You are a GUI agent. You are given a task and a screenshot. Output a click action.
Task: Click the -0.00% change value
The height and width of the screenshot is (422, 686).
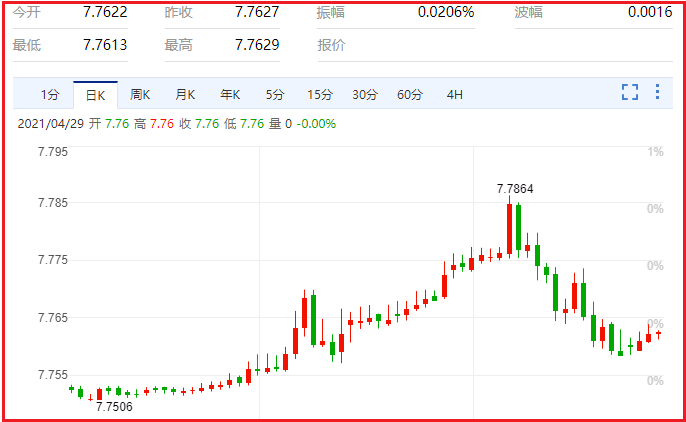tap(316, 124)
